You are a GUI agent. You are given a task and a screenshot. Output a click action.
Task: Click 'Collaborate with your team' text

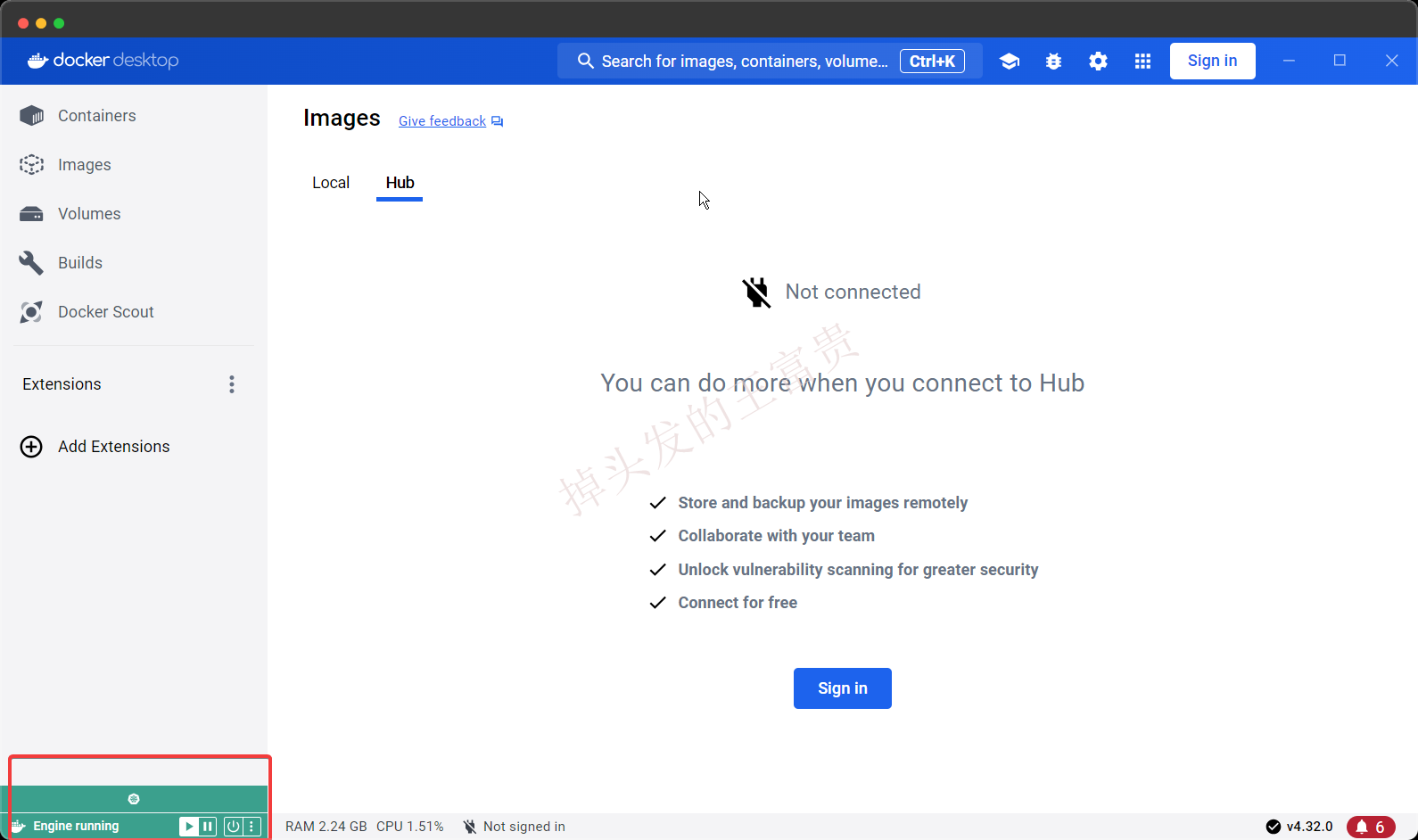776,536
